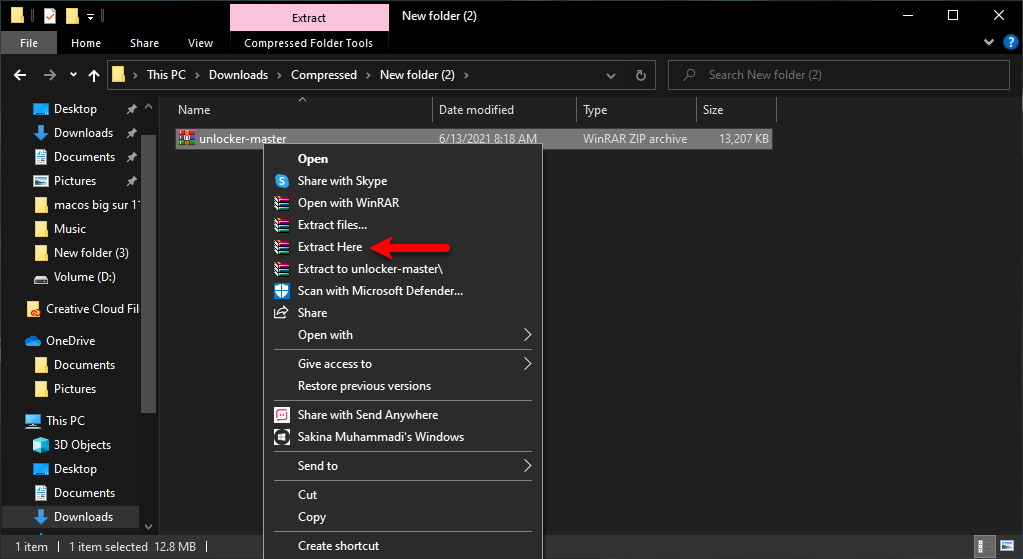
Task: Switch to the Home ribbon tab
Action: [86, 43]
